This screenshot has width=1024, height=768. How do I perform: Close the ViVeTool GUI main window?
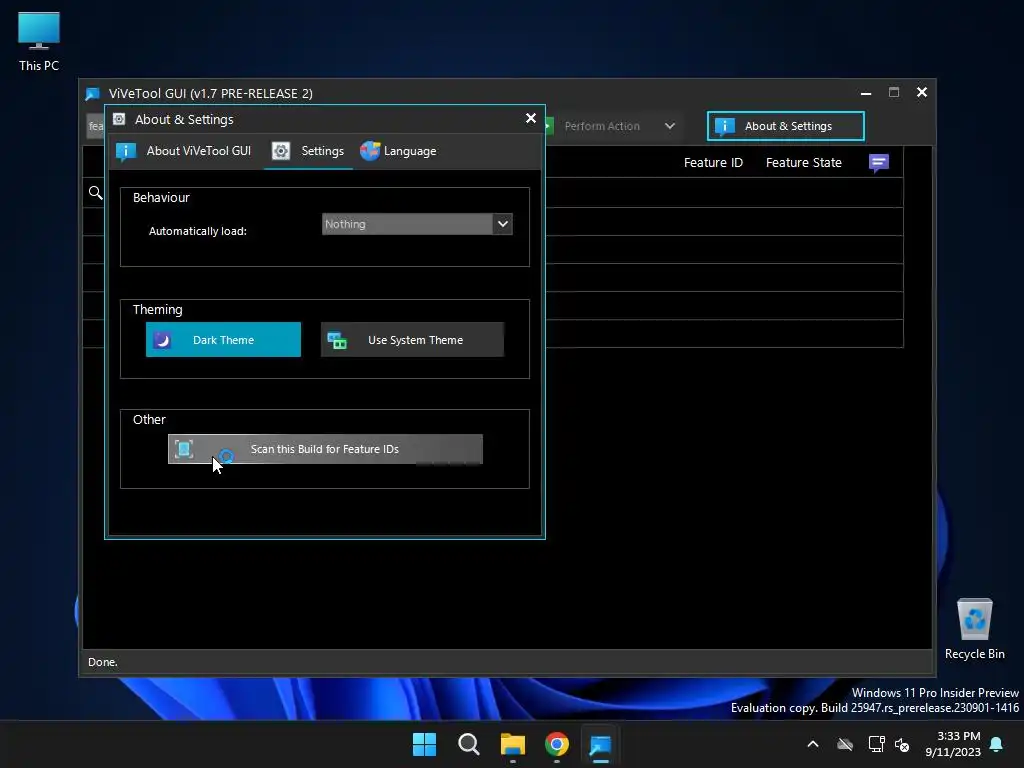[921, 93]
